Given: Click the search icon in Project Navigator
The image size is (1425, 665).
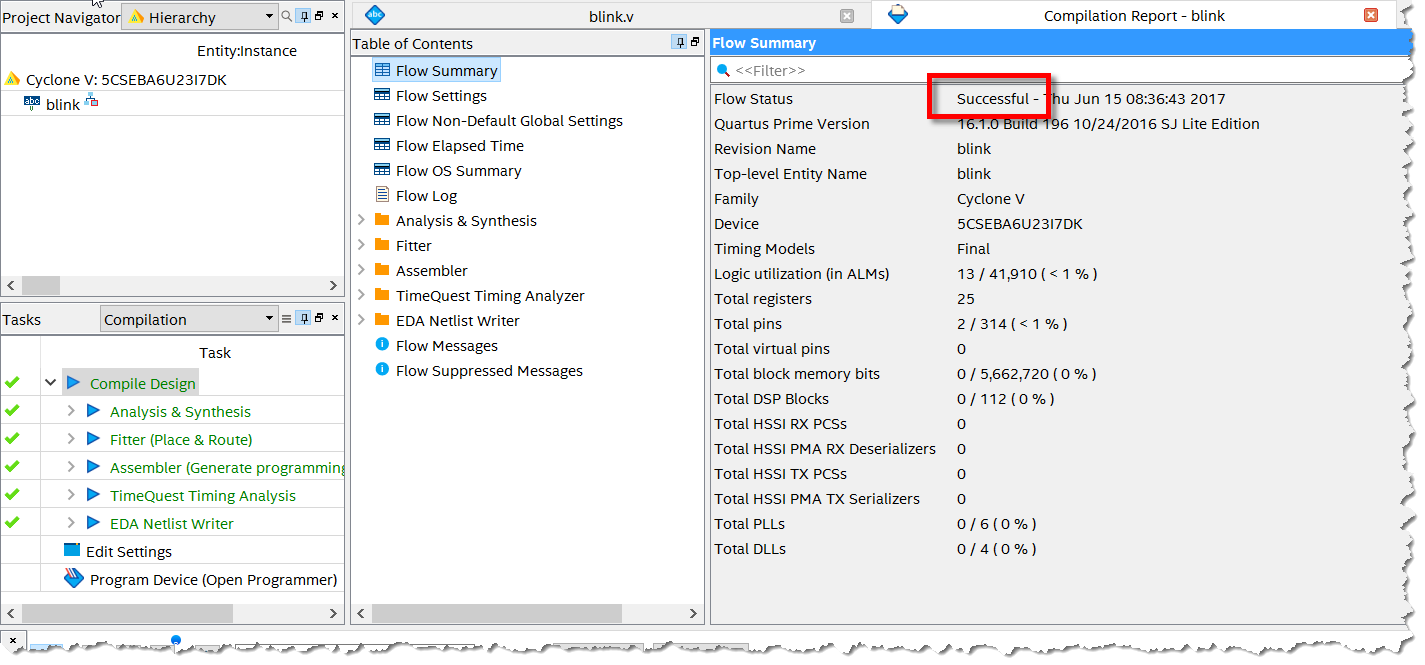Looking at the screenshot, I should pos(287,16).
